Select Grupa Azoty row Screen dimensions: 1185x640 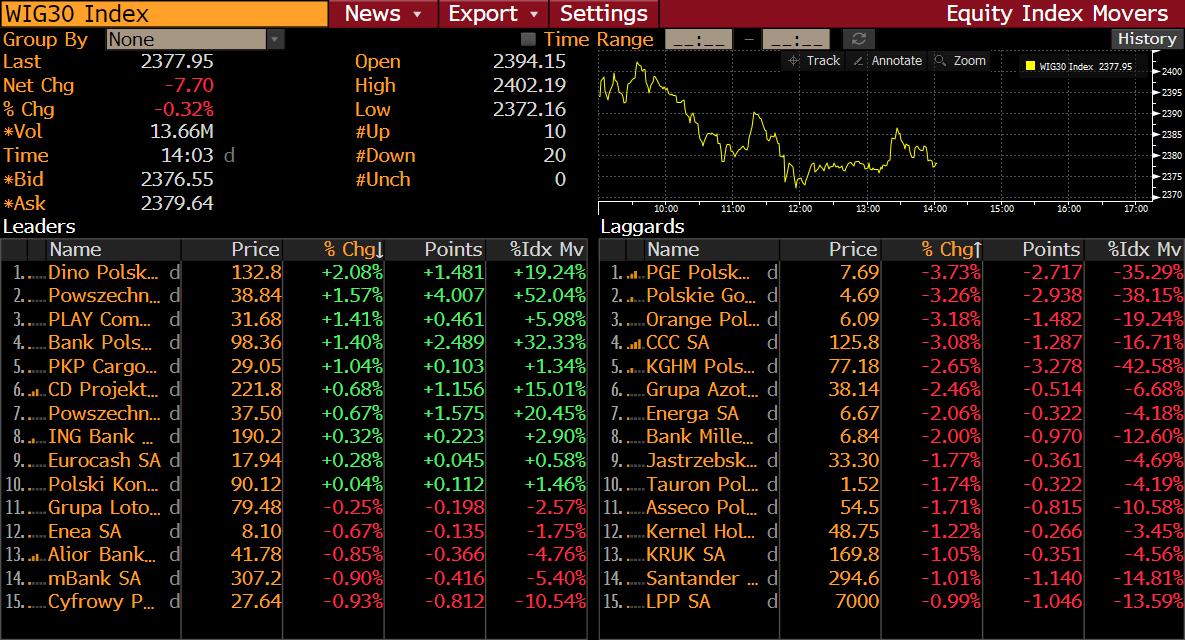click(892, 390)
